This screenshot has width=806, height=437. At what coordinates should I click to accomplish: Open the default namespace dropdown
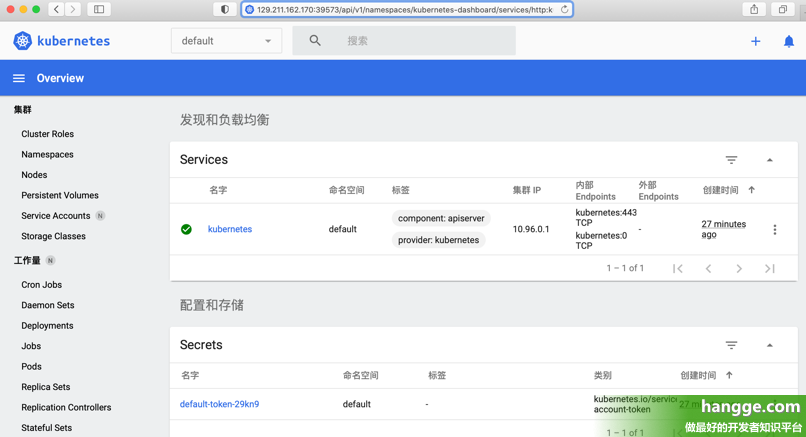pos(226,41)
